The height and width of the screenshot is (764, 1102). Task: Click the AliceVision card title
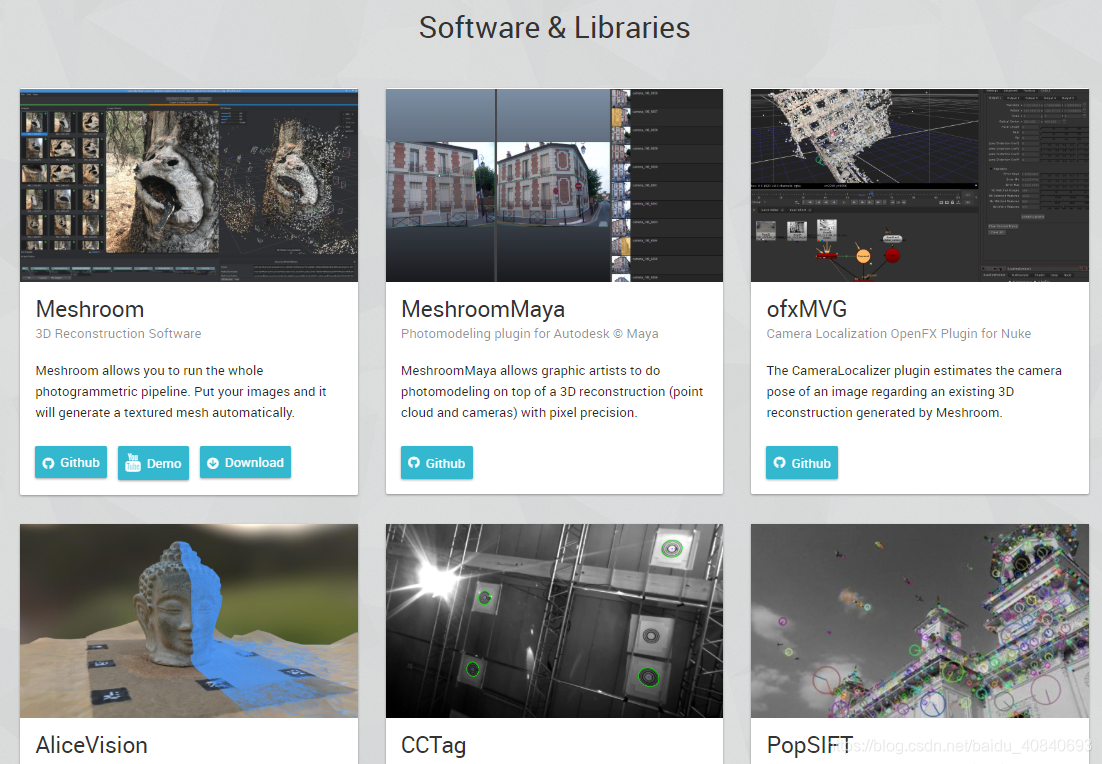92,745
